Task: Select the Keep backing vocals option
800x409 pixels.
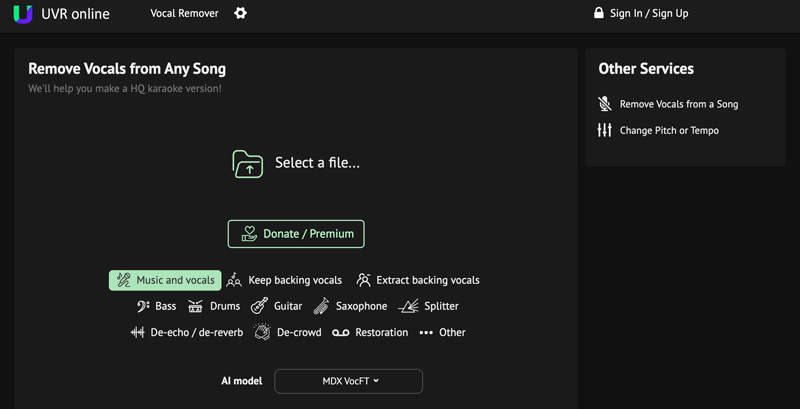Action: coord(284,280)
